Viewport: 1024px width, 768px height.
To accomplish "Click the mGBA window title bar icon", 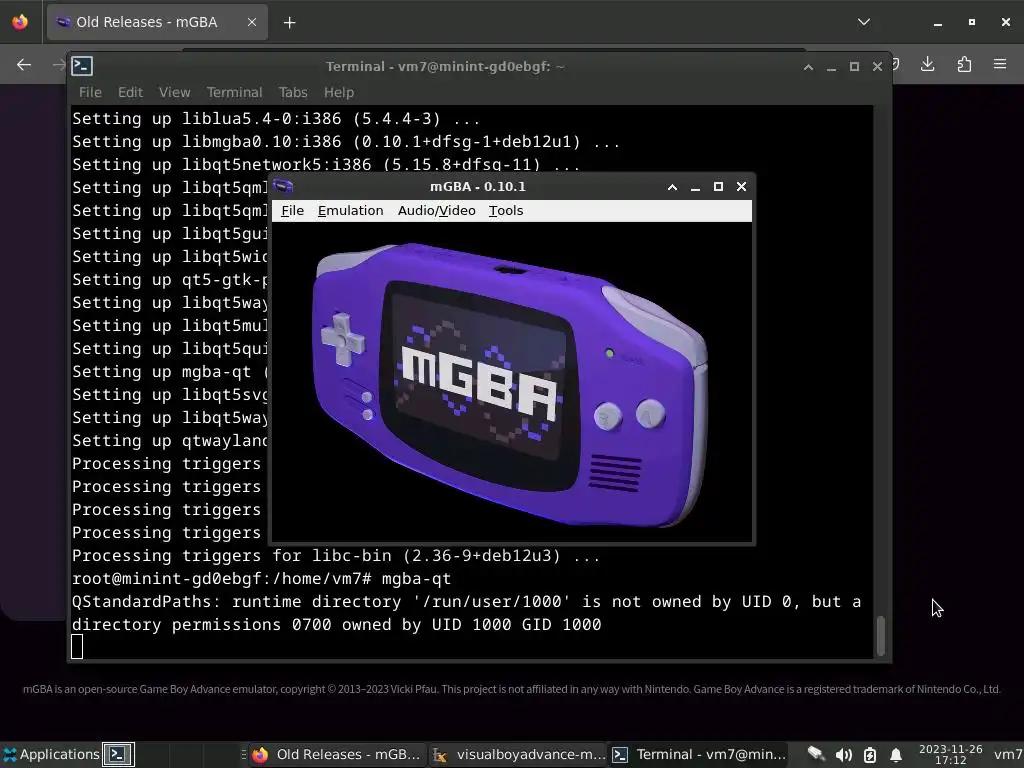I will pyautogui.click(x=283, y=187).
